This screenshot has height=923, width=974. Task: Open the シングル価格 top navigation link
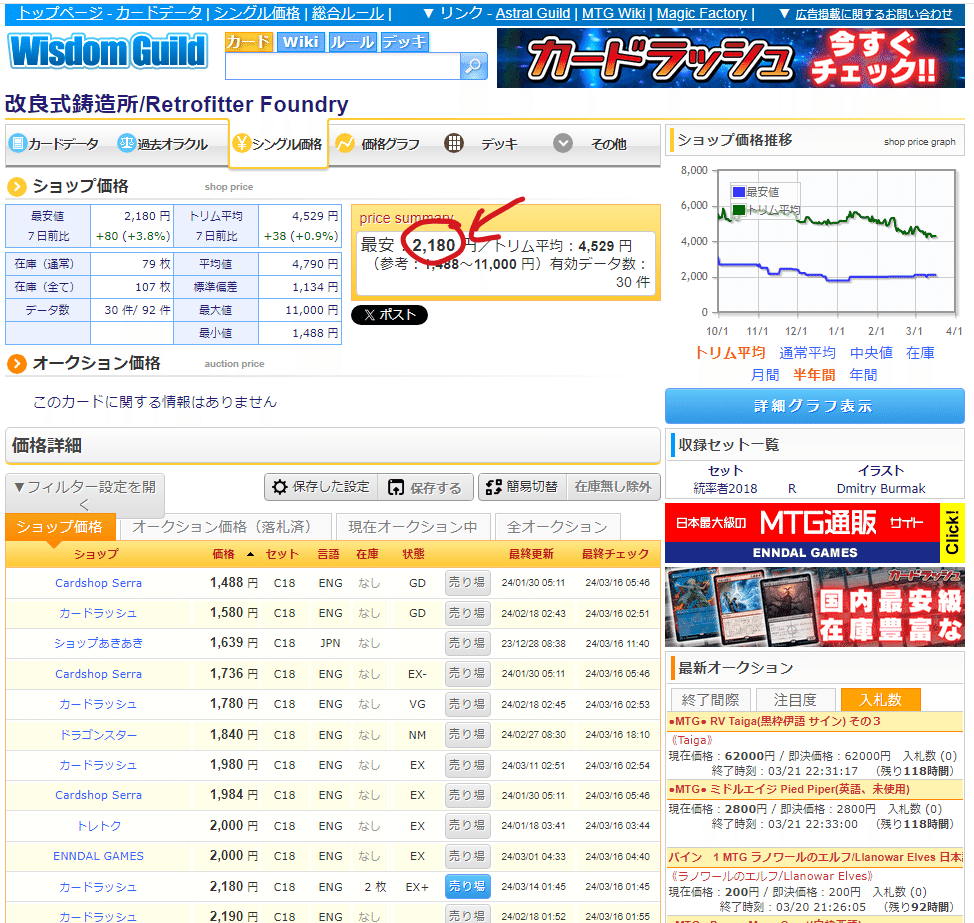[x=257, y=13]
